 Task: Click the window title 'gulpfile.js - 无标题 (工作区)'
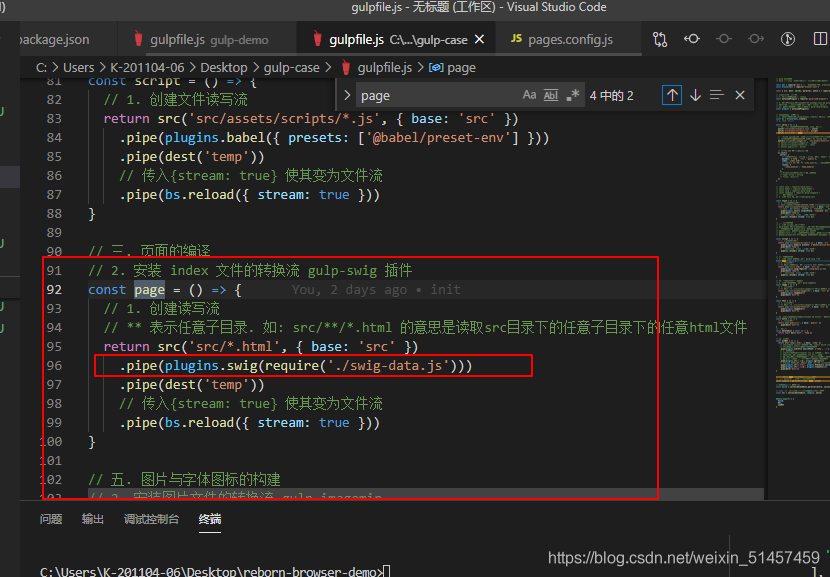pyautogui.click(x=423, y=7)
